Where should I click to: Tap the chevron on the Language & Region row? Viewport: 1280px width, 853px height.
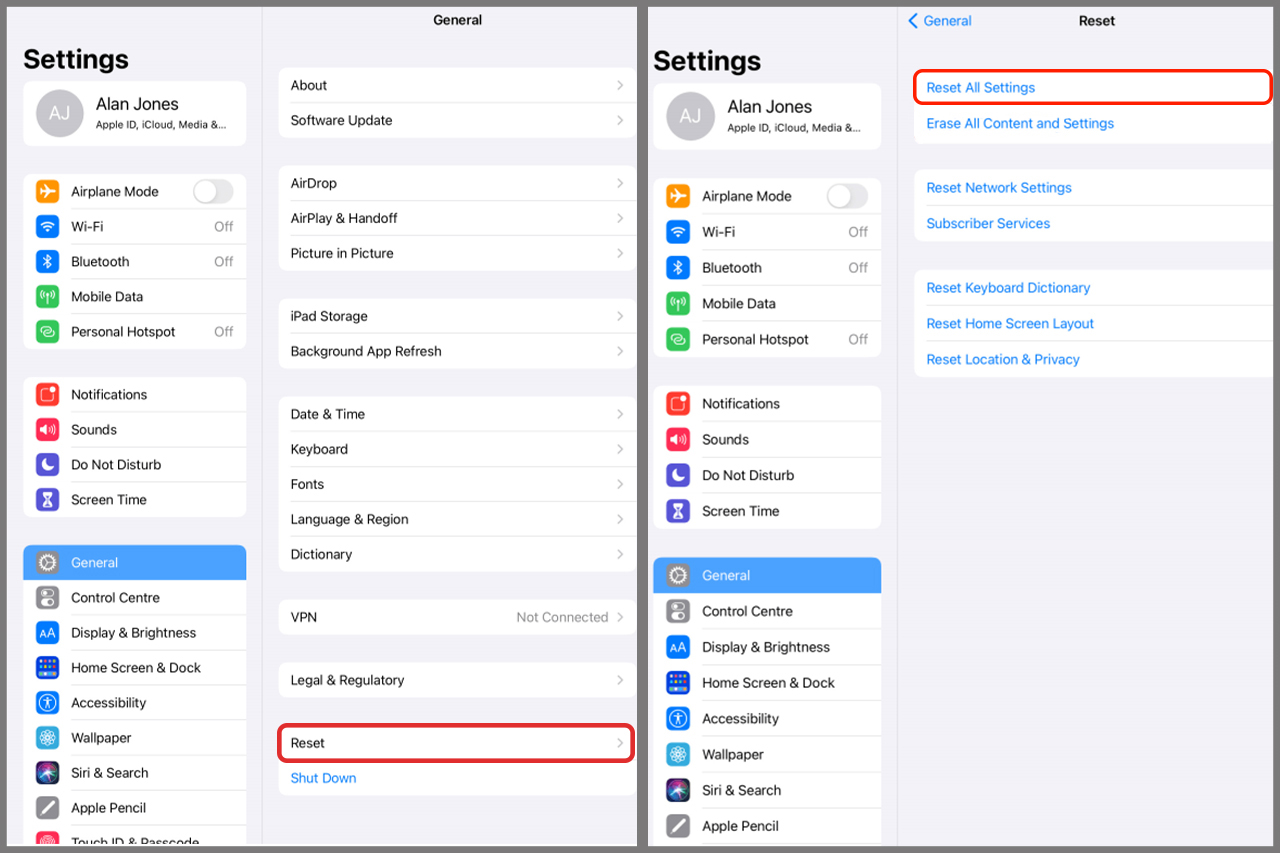coord(620,519)
